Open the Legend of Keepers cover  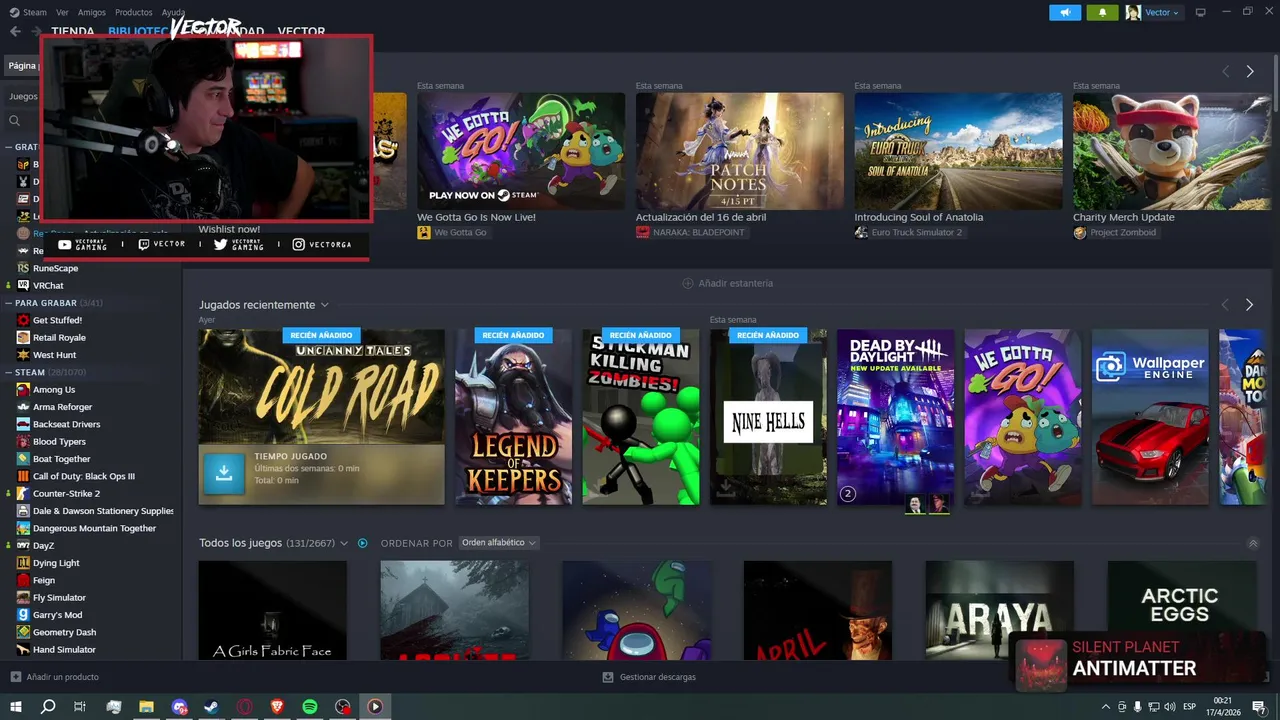(513, 417)
